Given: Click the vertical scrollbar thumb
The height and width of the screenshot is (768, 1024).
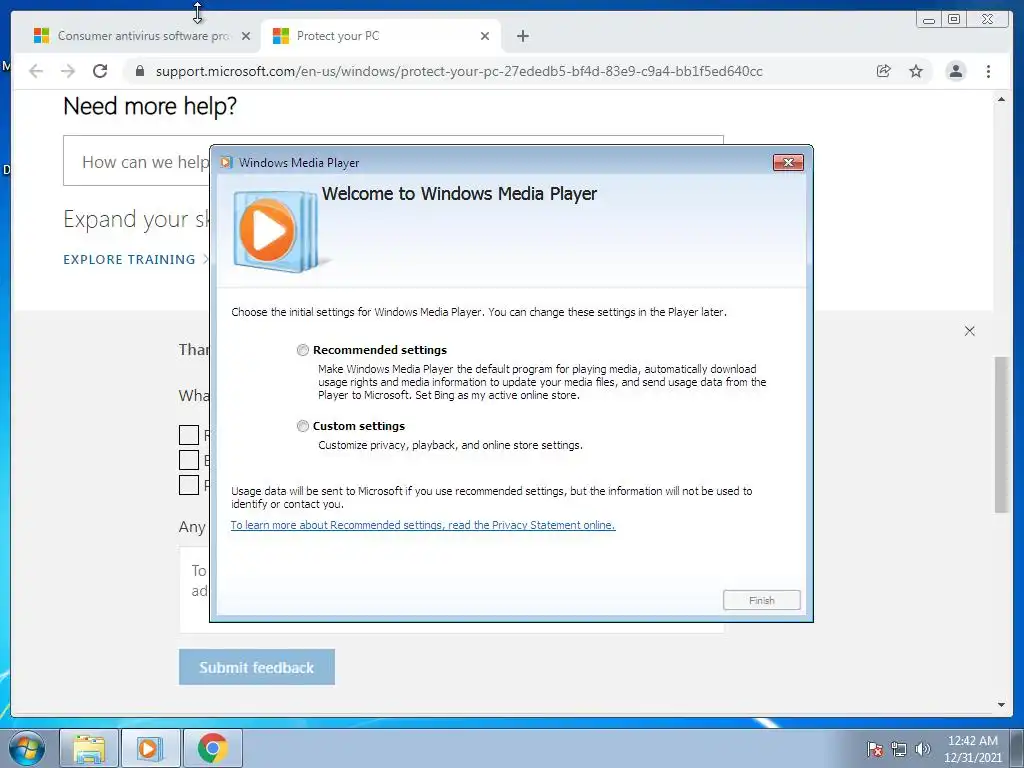Looking at the screenshot, I should pos(1001,435).
